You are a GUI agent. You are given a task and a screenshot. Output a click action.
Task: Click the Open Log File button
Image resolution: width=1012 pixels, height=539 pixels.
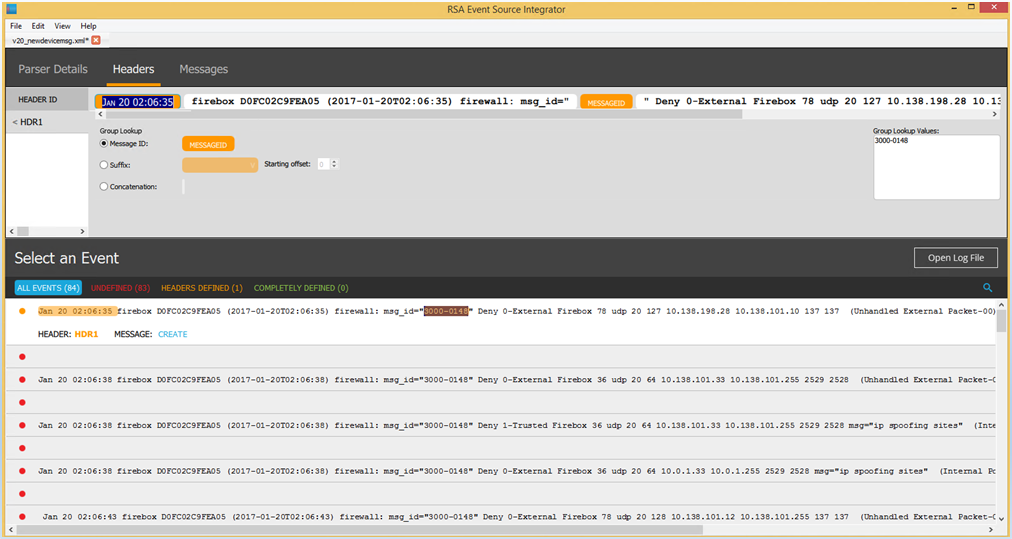pyautogui.click(x=956, y=258)
